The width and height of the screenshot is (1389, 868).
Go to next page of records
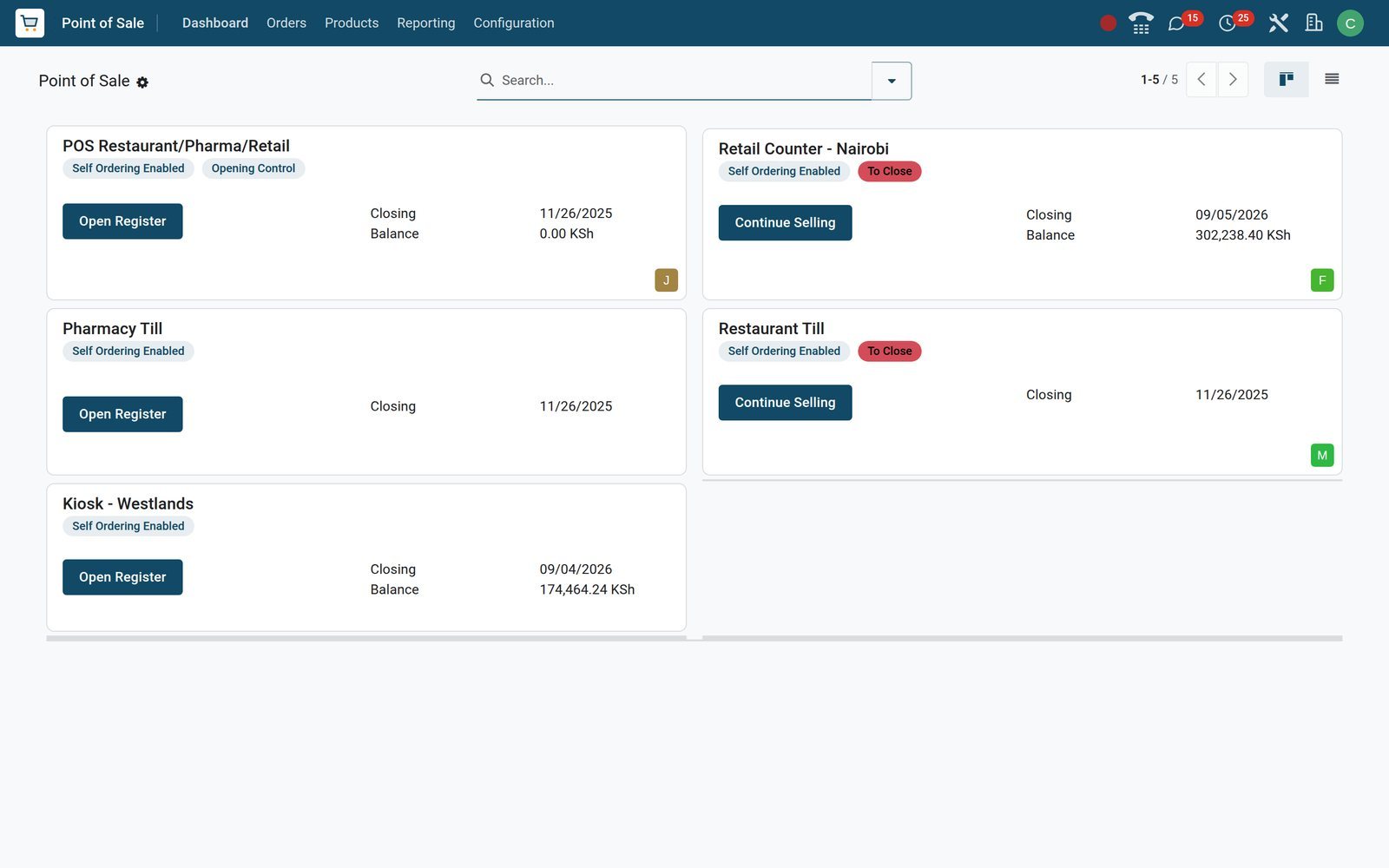[x=1233, y=80]
